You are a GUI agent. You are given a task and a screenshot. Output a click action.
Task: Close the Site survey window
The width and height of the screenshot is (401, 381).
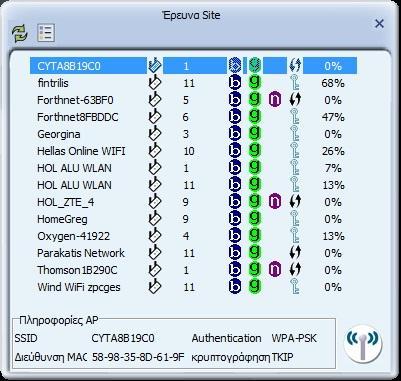pos(379,24)
